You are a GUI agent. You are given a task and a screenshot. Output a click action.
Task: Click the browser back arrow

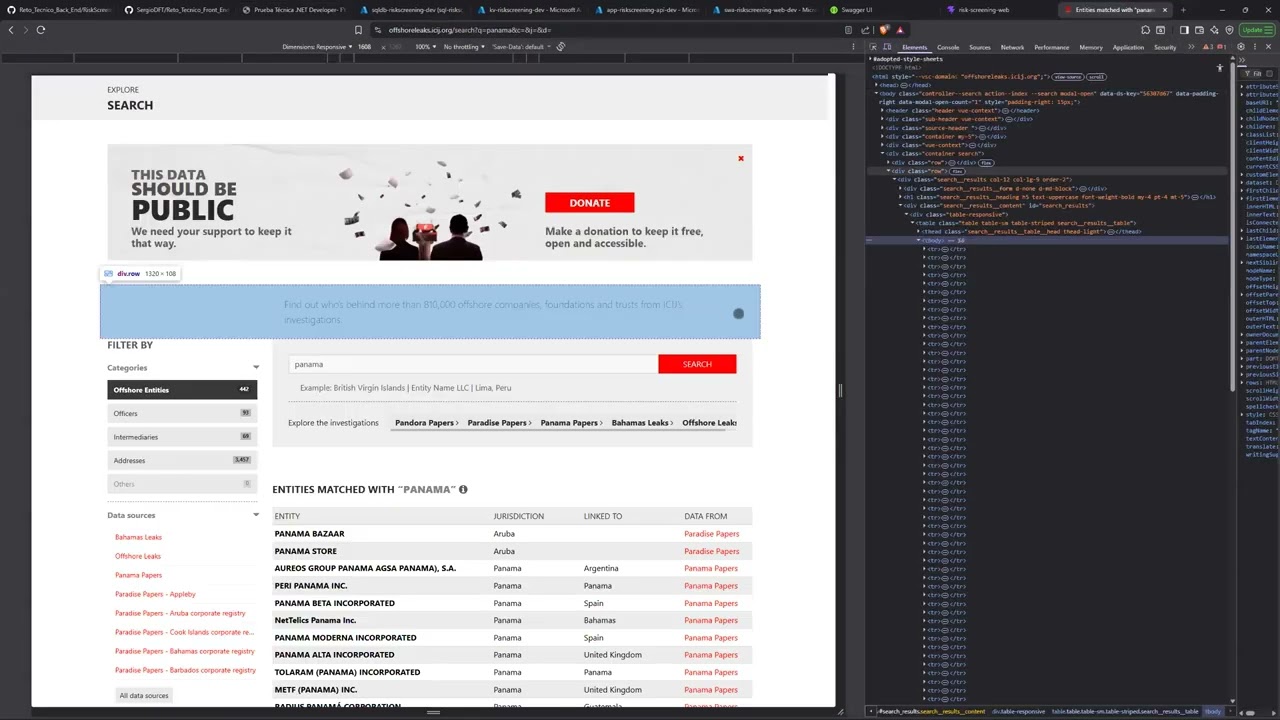tap(11, 30)
